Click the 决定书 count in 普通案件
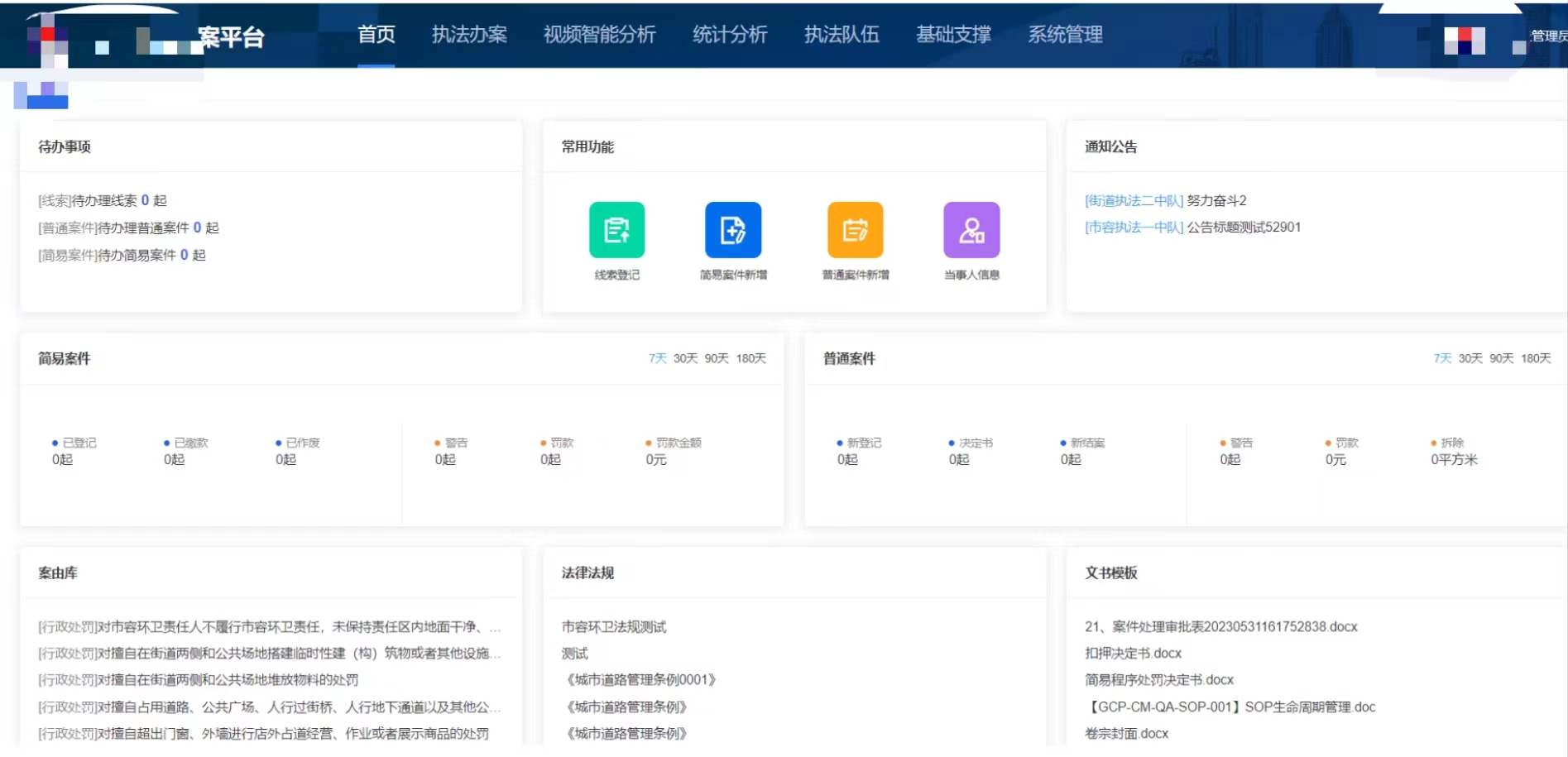The width and height of the screenshot is (1568, 757). coord(960,460)
